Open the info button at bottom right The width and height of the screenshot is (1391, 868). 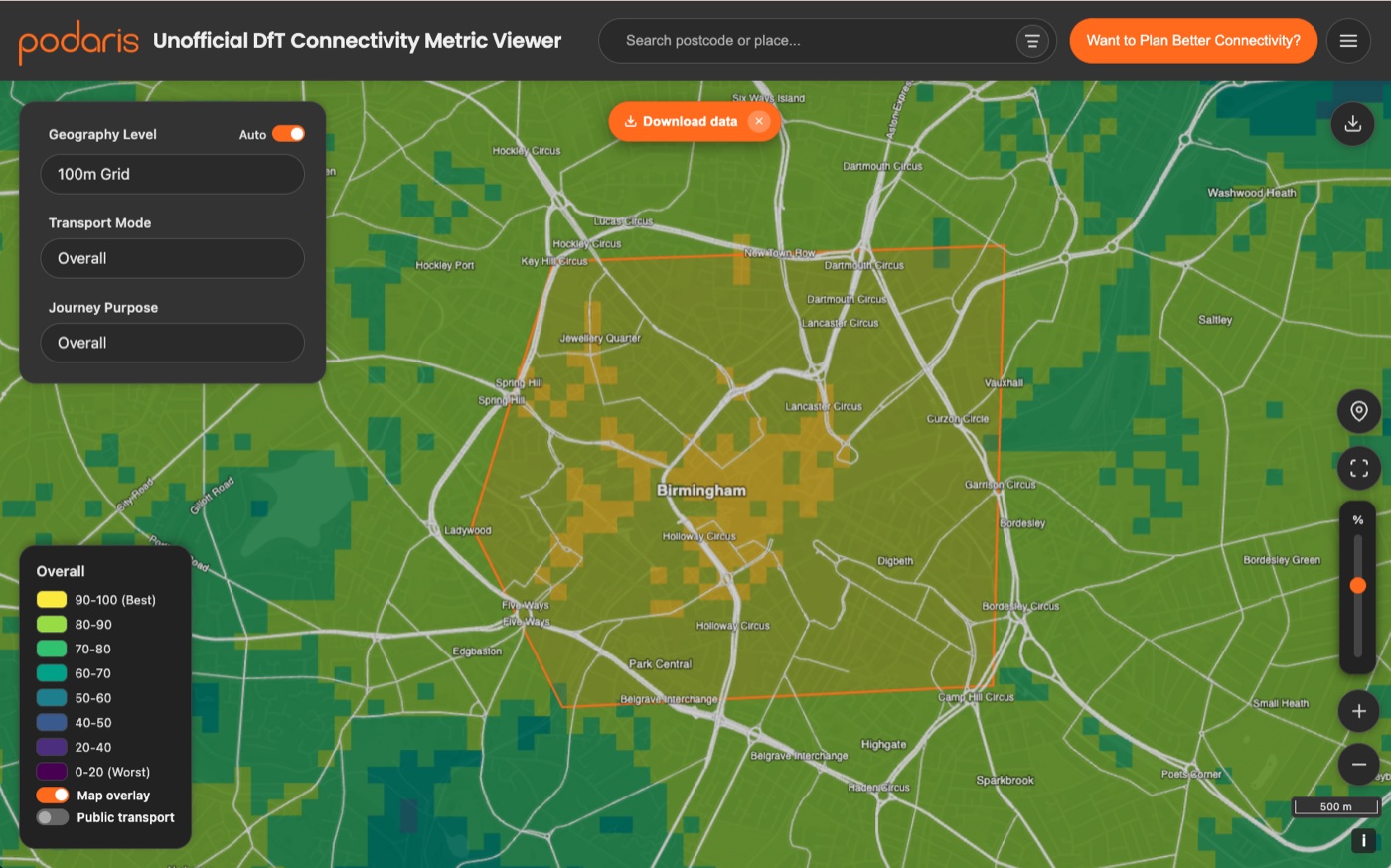click(x=1363, y=840)
